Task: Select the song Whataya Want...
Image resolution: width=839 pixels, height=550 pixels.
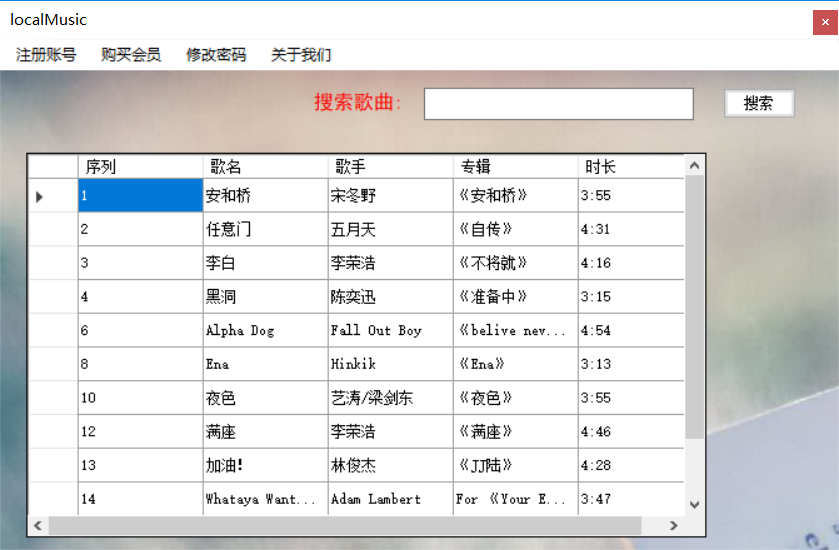Action: [x=266, y=499]
